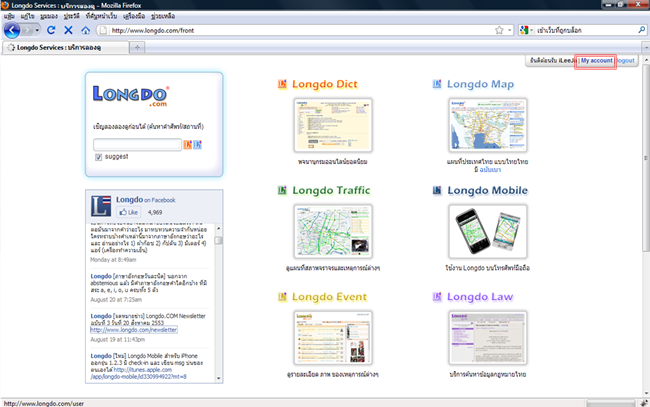Click the blue link under Longdo Map
This screenshot has width=650, height=407.
[490, 170]
